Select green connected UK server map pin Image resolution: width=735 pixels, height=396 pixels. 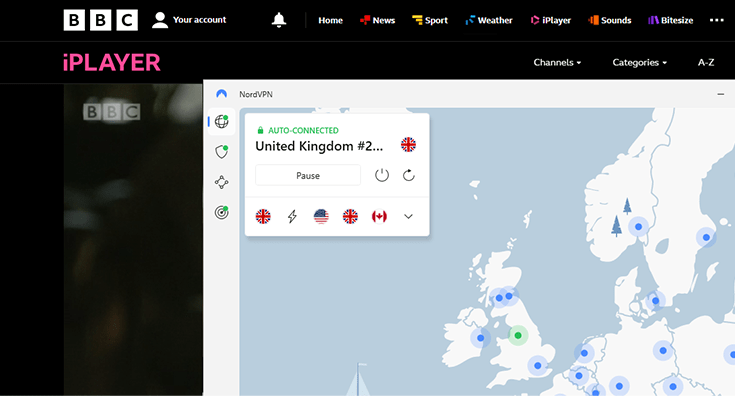(x=518, y=336)
